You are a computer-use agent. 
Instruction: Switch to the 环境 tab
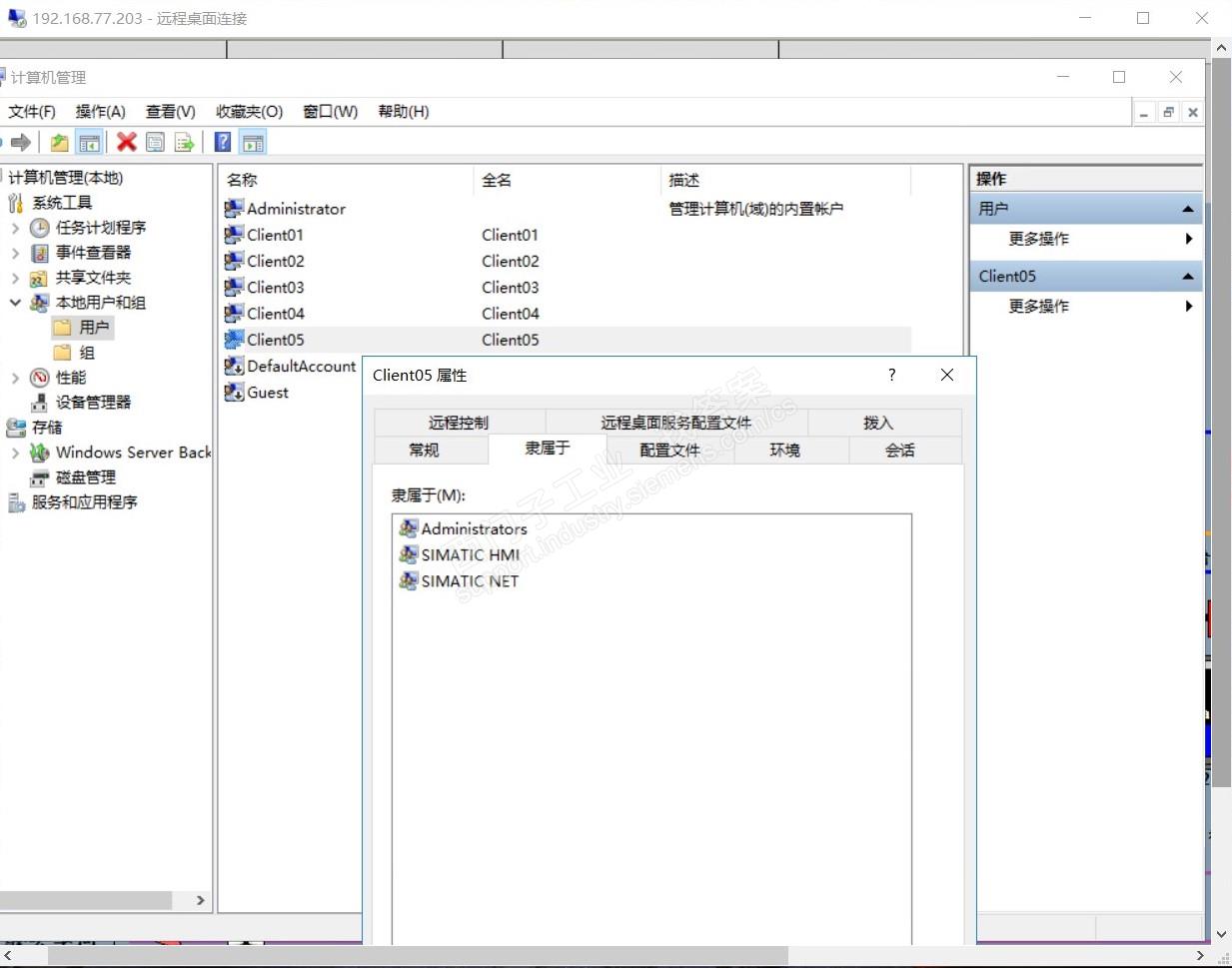785,451
